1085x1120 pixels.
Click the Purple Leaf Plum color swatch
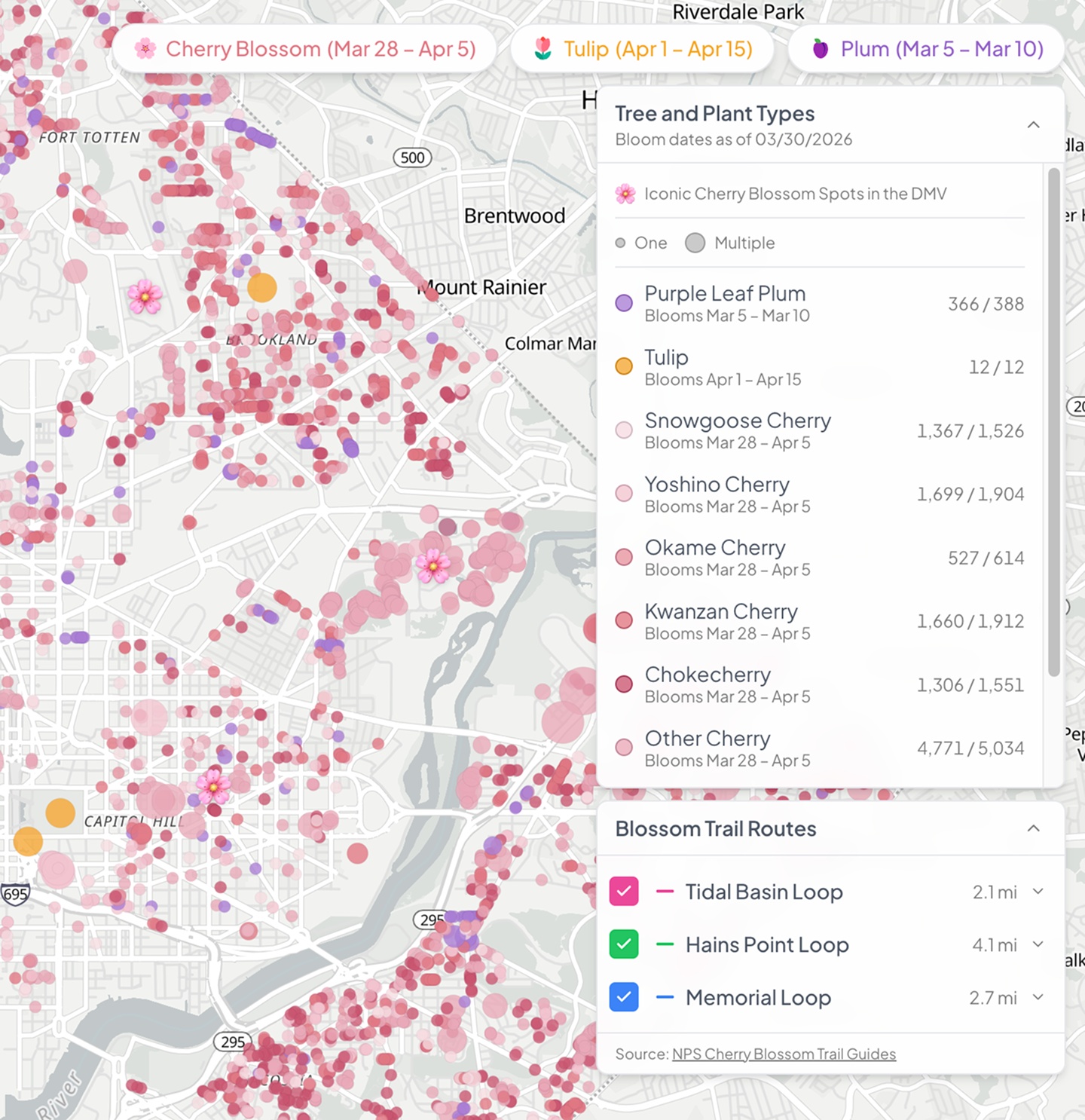tap(624, 303)
